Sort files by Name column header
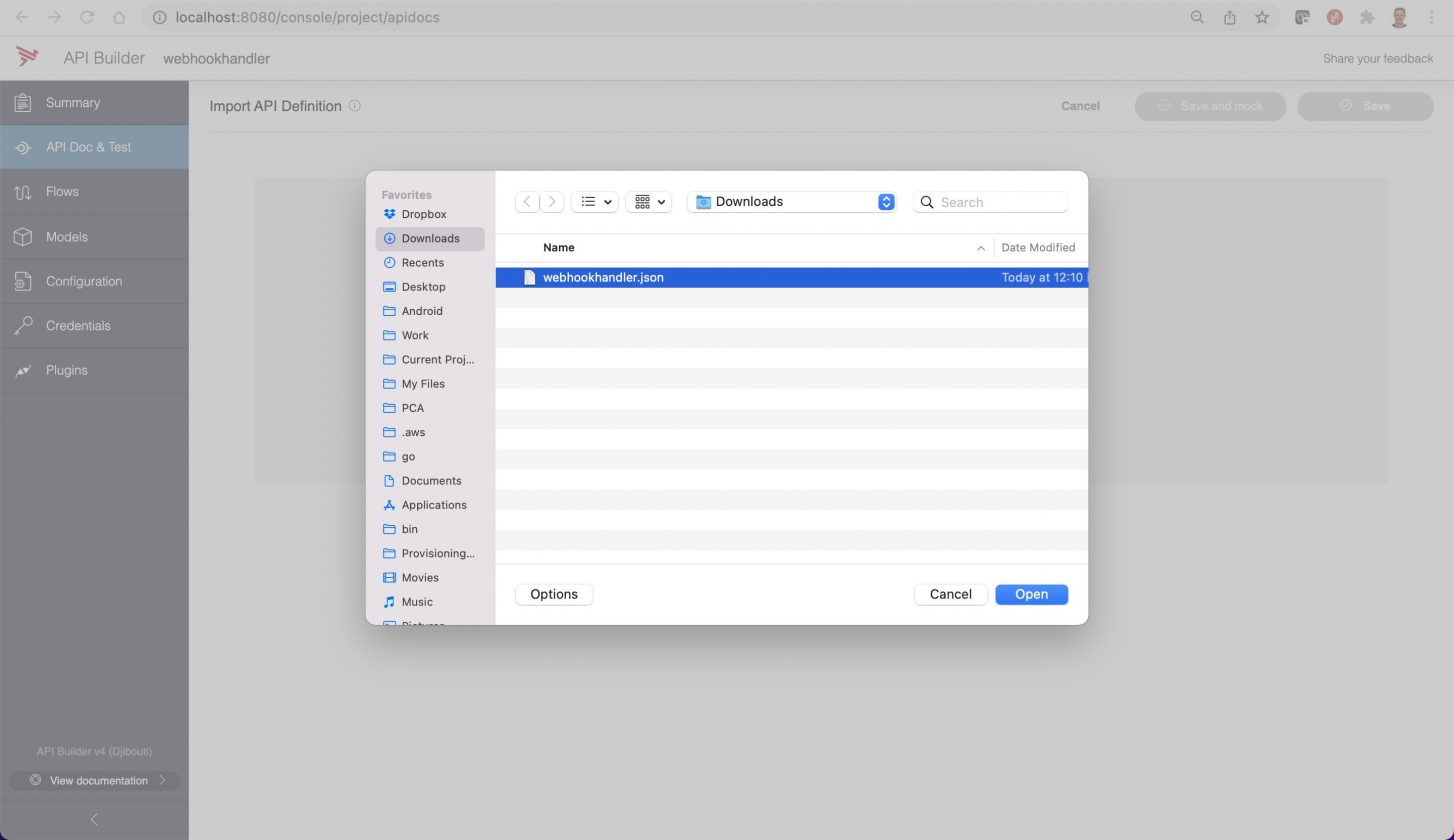Image resolution: width=1454 pixels, height=840 pixels. pyautogui.click(x=559, y=248)
